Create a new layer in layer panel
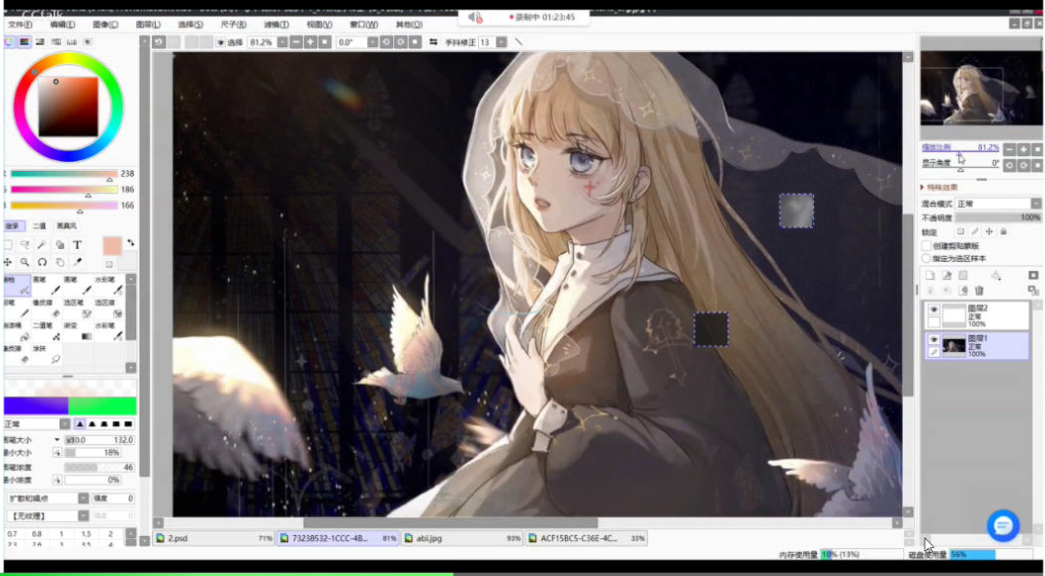 click(930, 275)
